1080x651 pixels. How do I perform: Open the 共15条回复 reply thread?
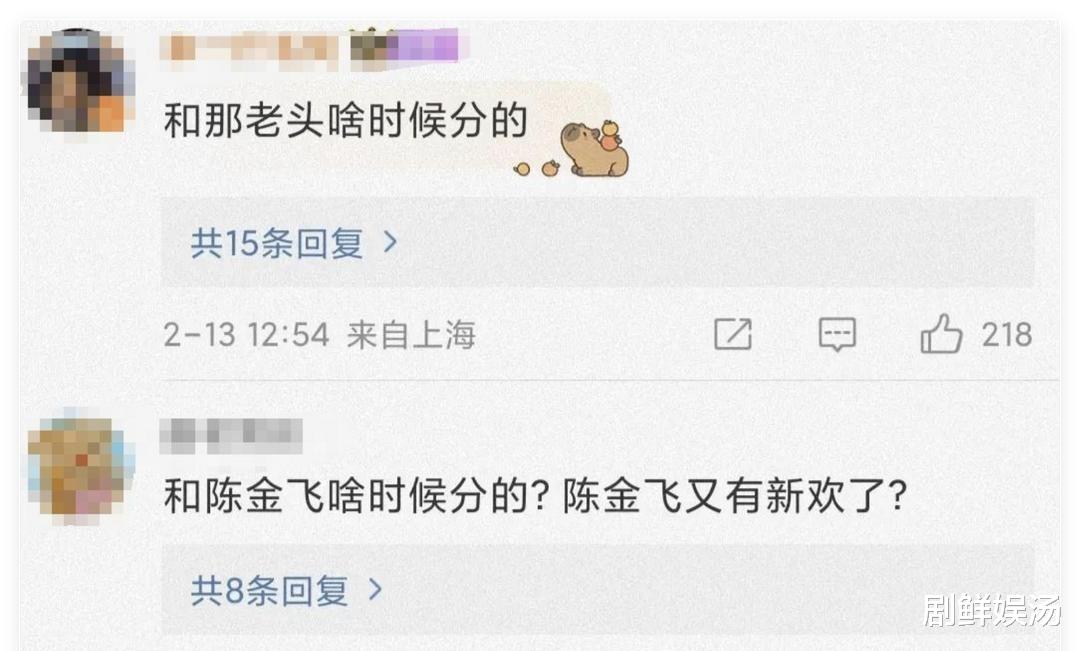point(277,242)
